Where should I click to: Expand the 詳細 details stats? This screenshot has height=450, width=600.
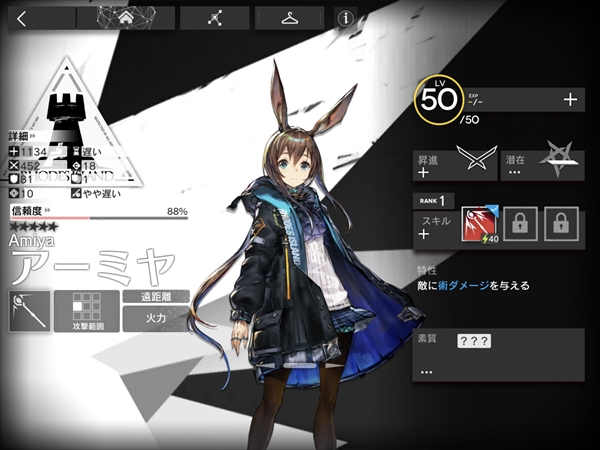pyautogui.click(x=22, y=136)
